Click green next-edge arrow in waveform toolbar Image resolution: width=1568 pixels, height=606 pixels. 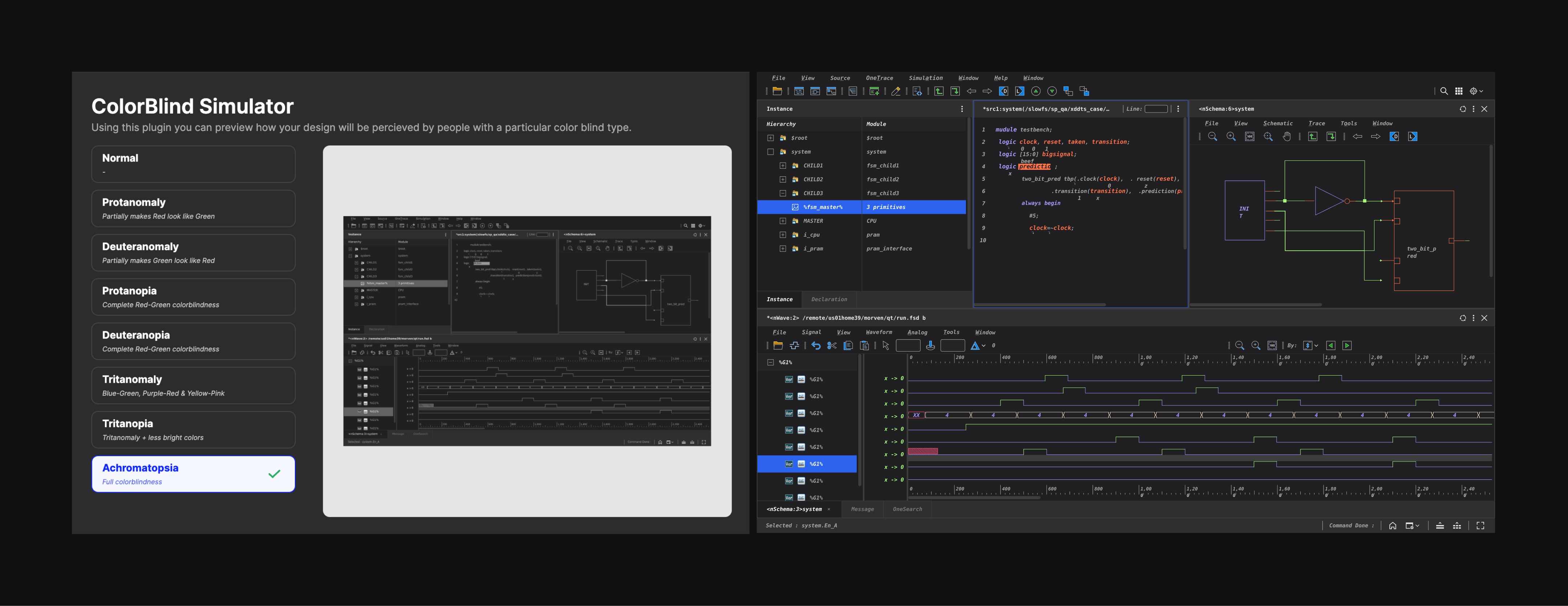click(1347, 345)
